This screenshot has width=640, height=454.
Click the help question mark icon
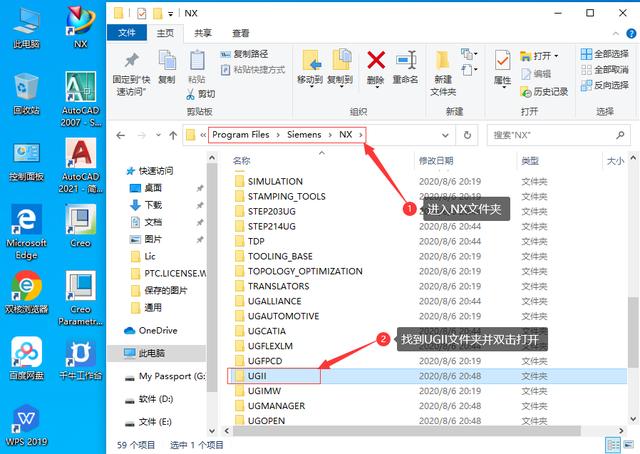pyautogui.click(x=631, y=33)
